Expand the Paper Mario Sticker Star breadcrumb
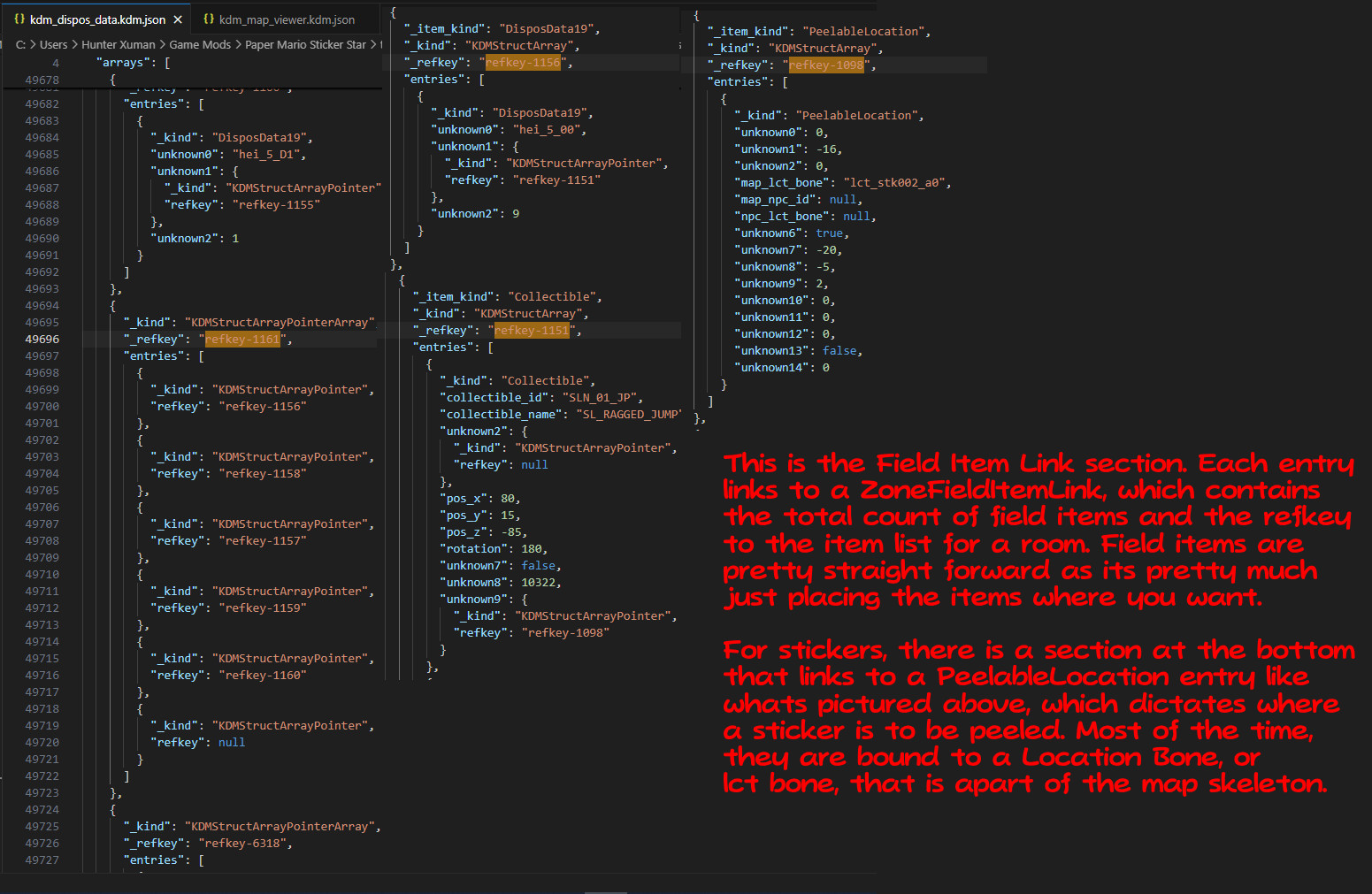This screenshot has height=894, width=1372. (x=305, y=44)
